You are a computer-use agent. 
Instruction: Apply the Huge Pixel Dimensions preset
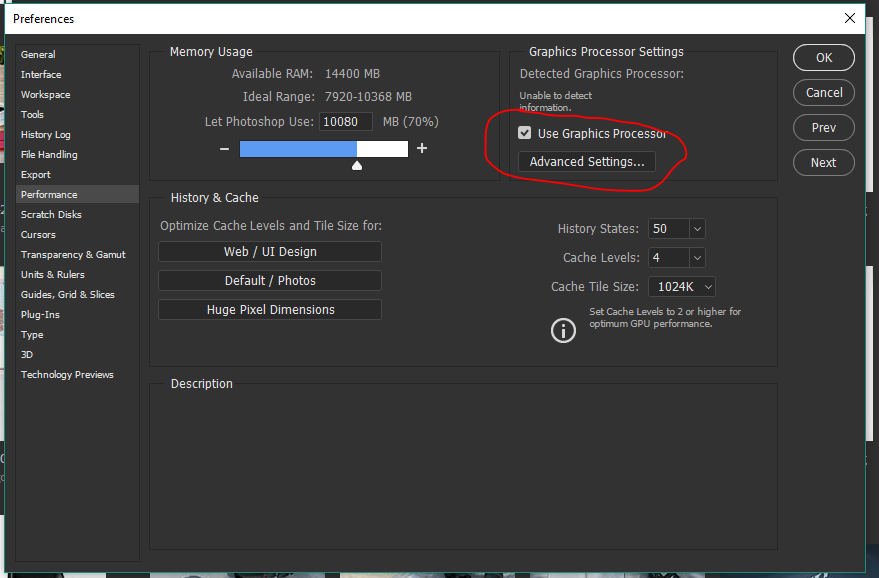click(x=269, y=309)
